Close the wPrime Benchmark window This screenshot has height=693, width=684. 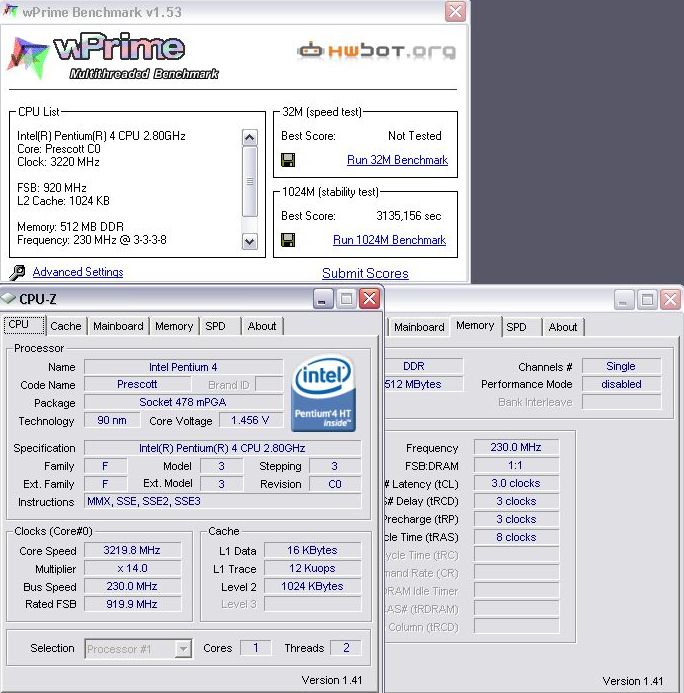(455, 11)
